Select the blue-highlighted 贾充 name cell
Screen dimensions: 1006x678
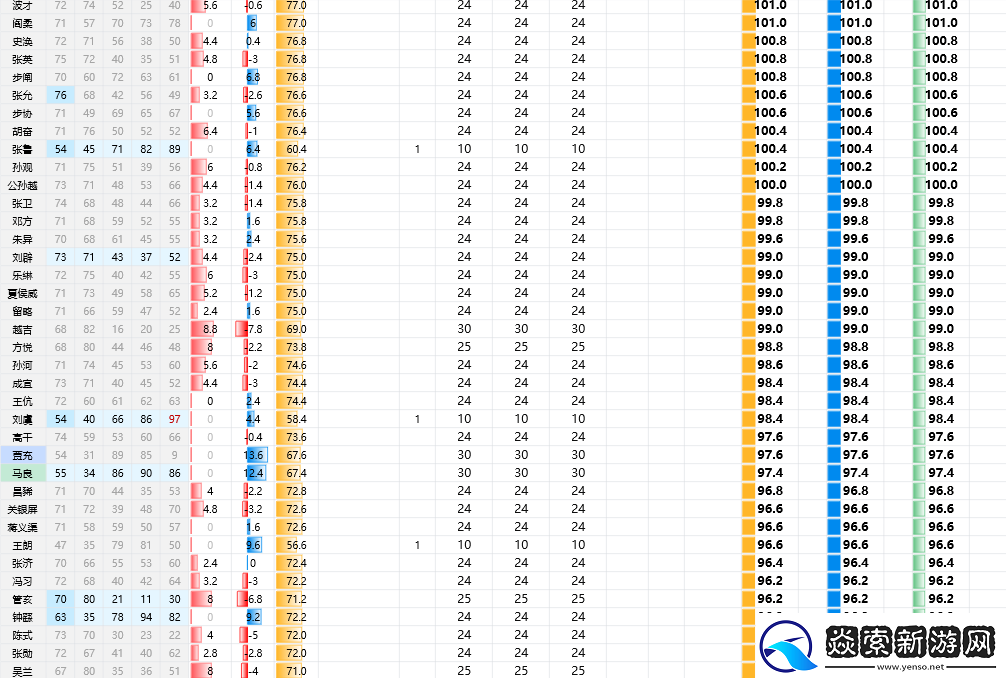click(22, 455)
